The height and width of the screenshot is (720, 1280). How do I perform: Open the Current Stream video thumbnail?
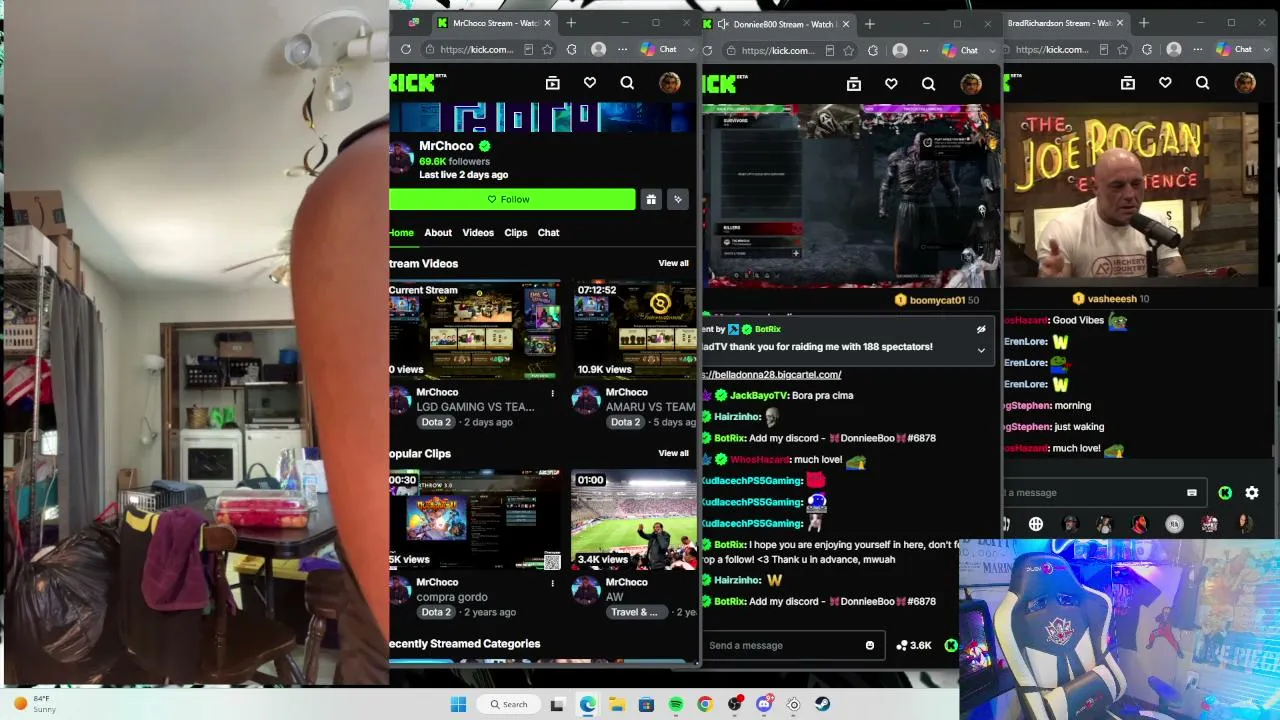(x=475, y=330)
